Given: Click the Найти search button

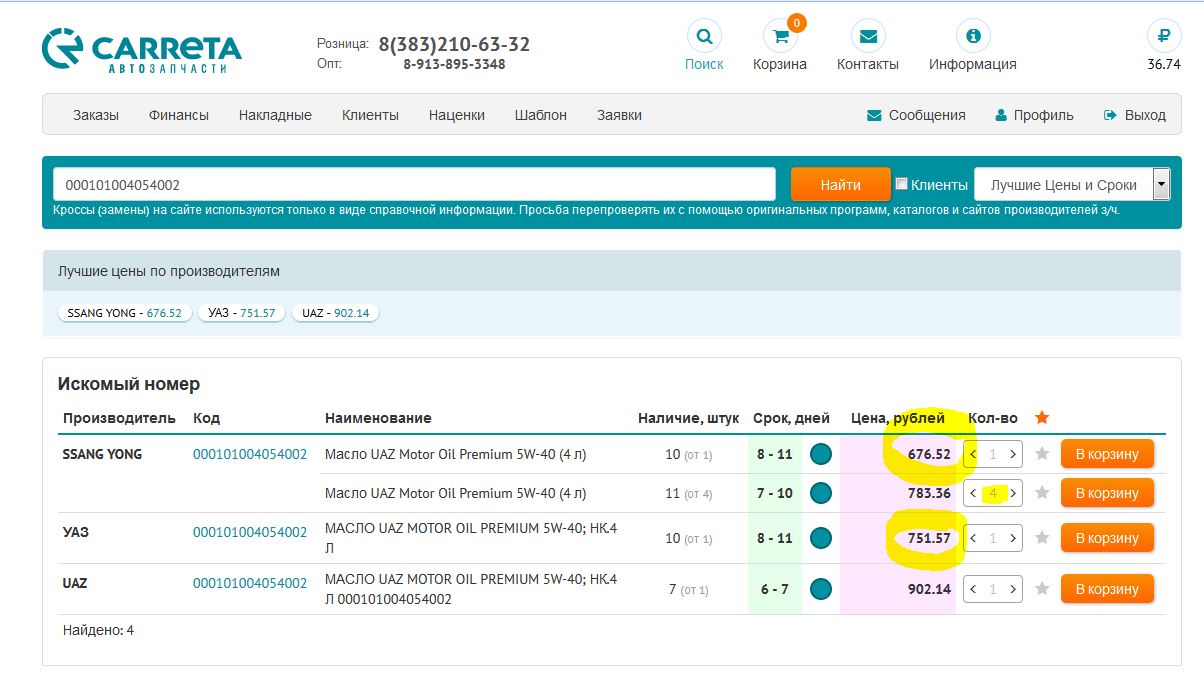Looking at the screenshot, I should 840,184.
